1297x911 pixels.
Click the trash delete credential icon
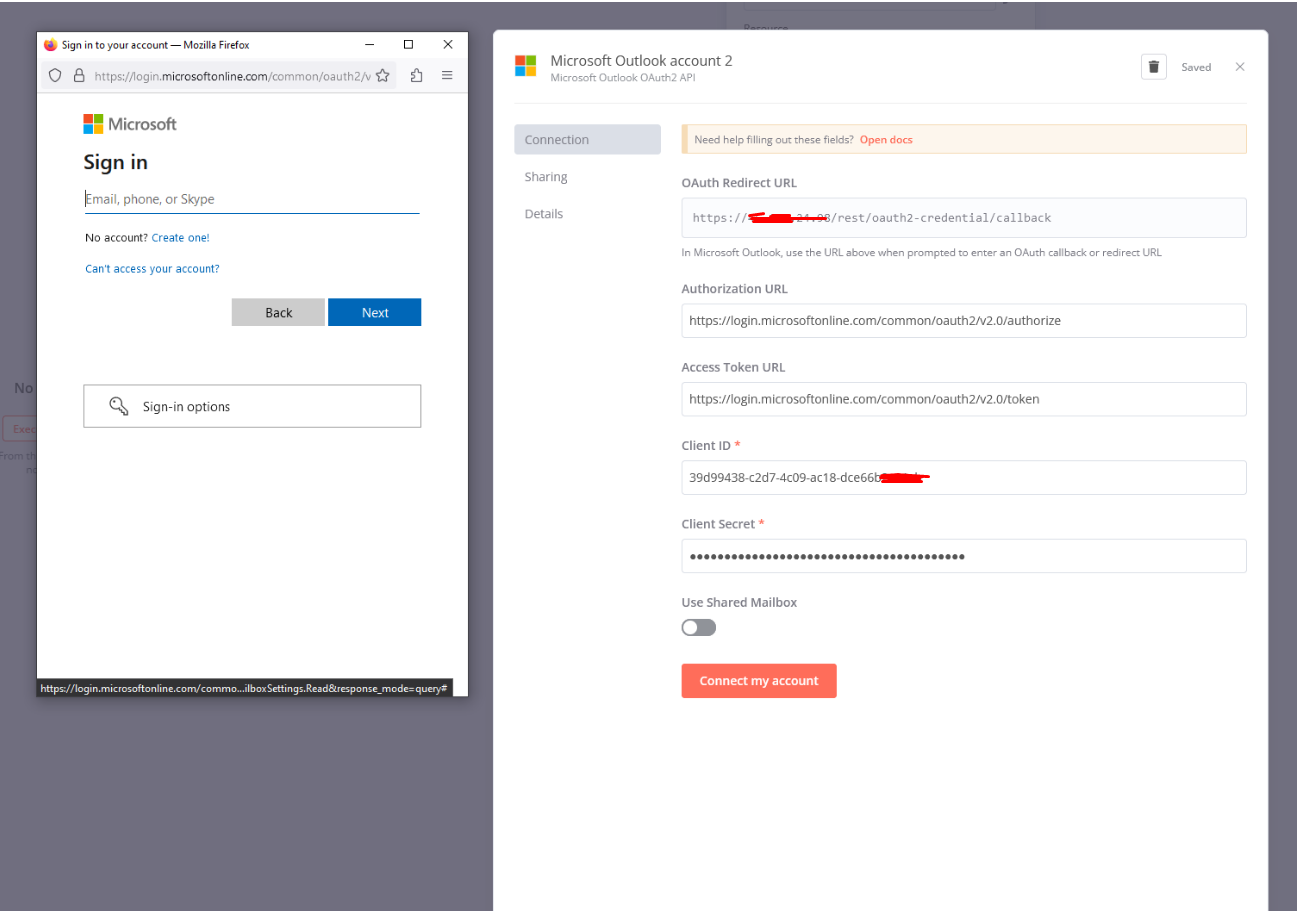coord(1153,67)
